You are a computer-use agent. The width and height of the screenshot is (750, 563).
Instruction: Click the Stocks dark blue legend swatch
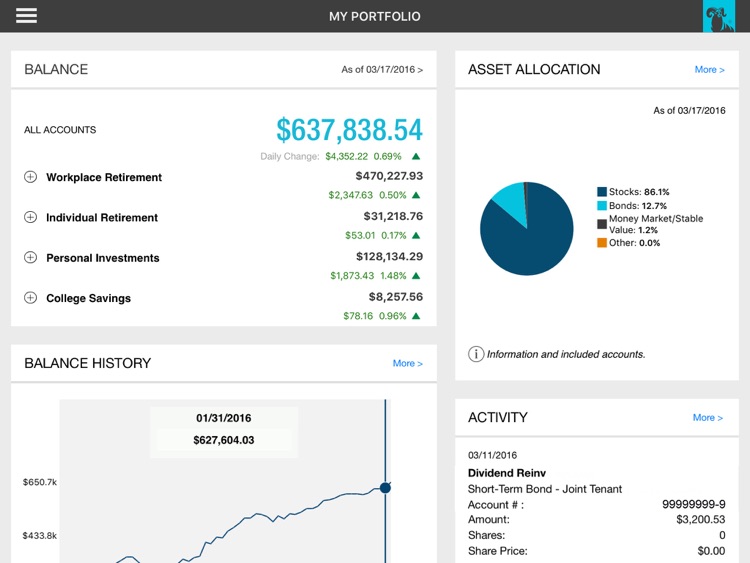point(602,191)
